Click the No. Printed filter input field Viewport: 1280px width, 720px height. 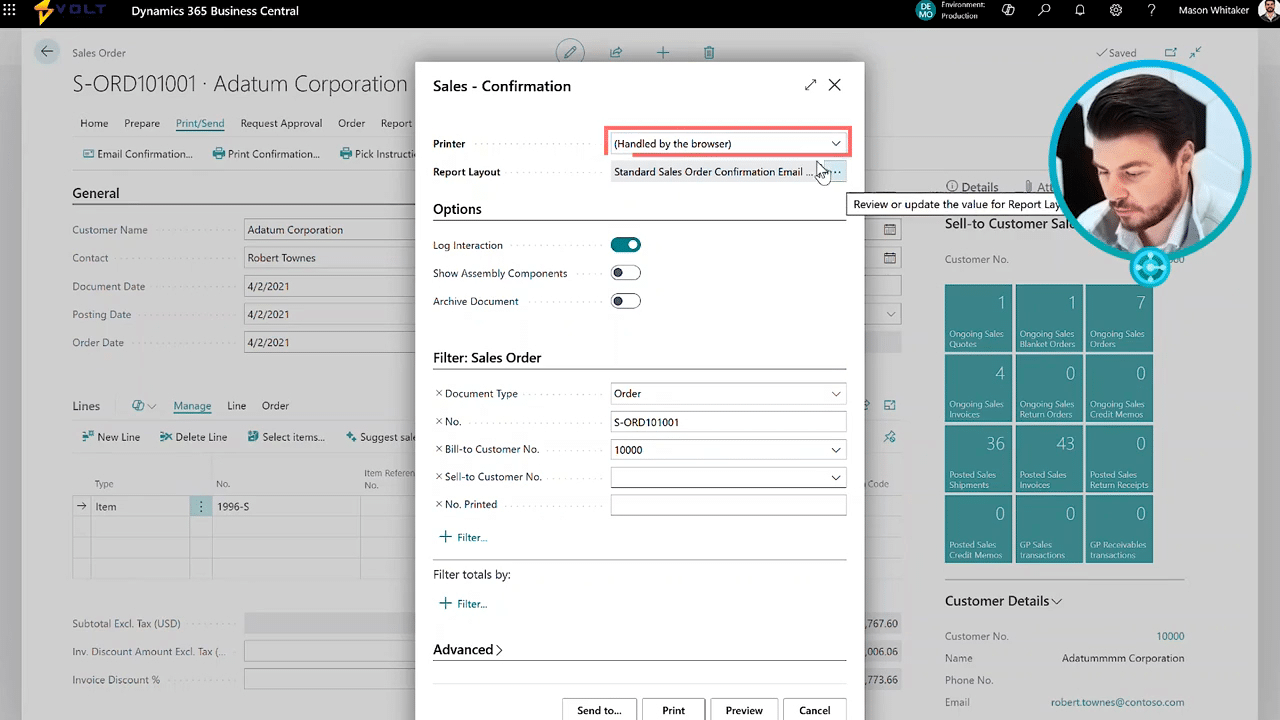click(728, 505)
